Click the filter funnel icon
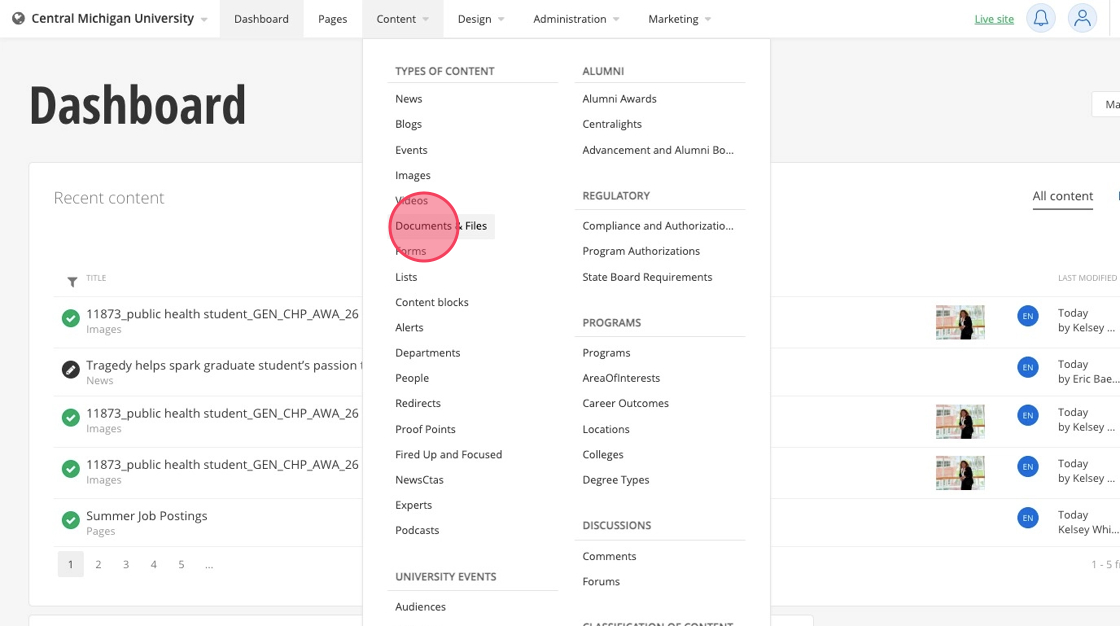1120x626 pixels. click(72, 282)
